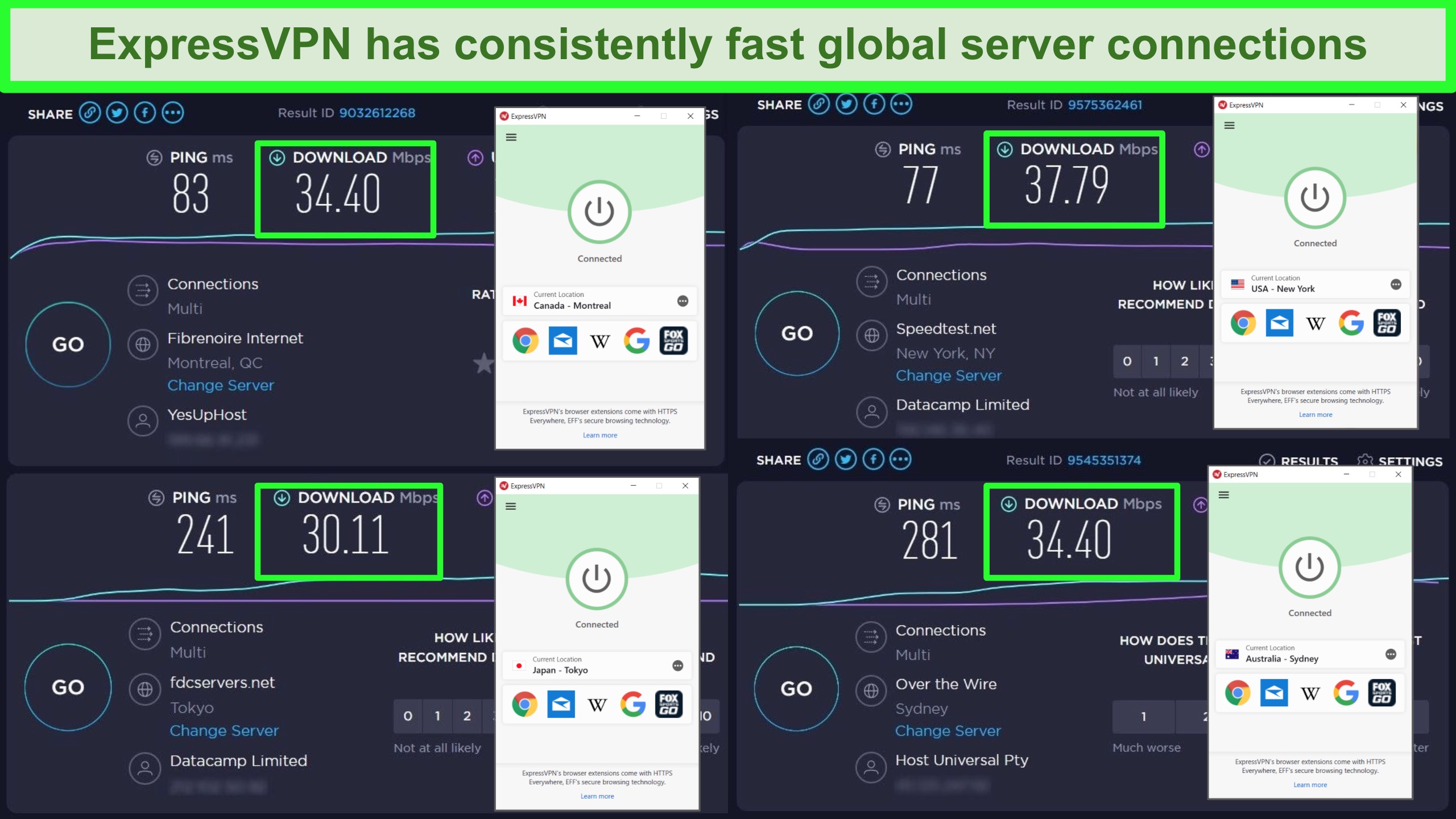
Task: Open more share options for result 9032612268
Action: pyautogui.click(x=172, y=113)
